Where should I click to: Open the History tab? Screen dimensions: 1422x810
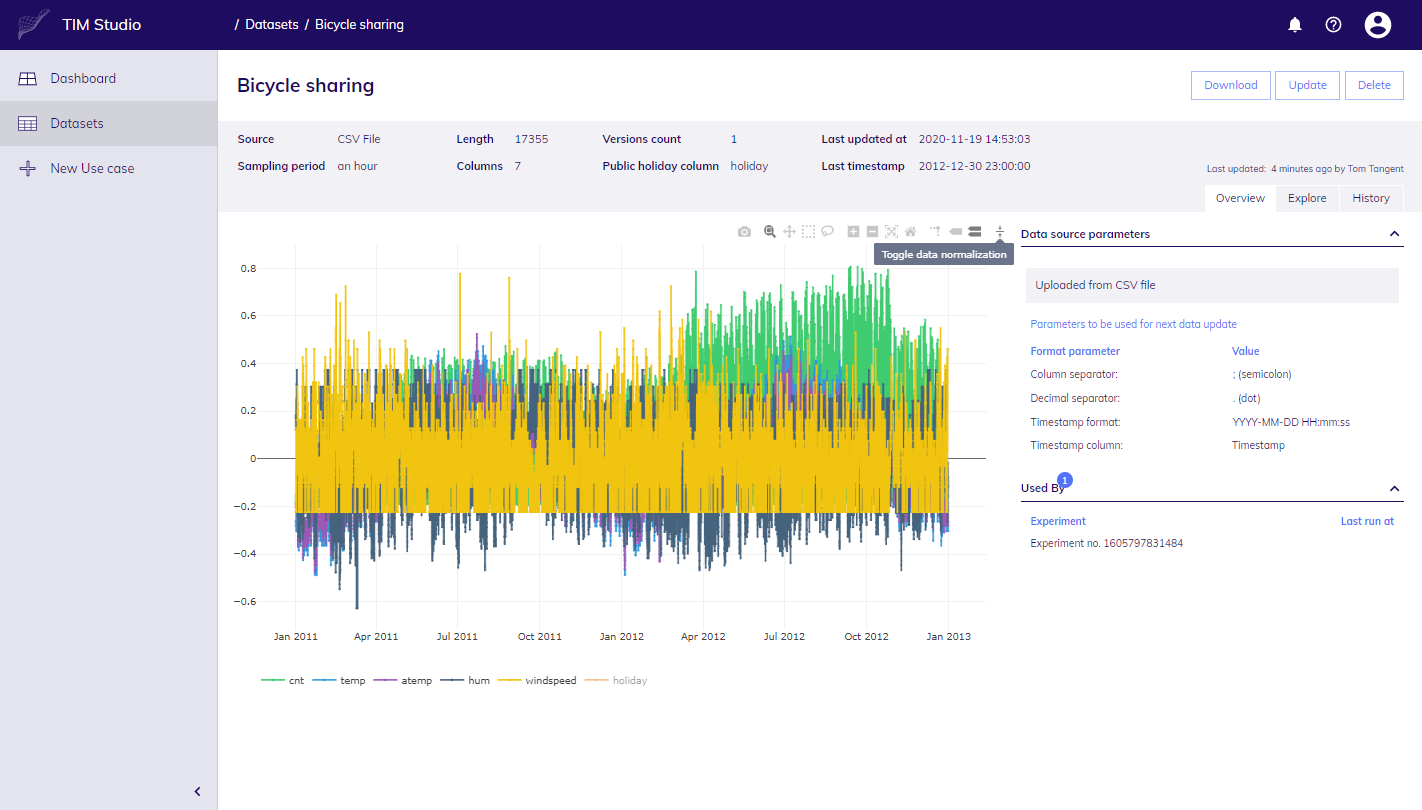pyautogui.click(x=1371, y=198)
